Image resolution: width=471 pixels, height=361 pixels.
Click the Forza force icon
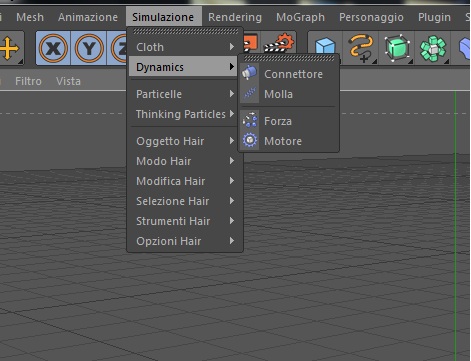point(250,120)
